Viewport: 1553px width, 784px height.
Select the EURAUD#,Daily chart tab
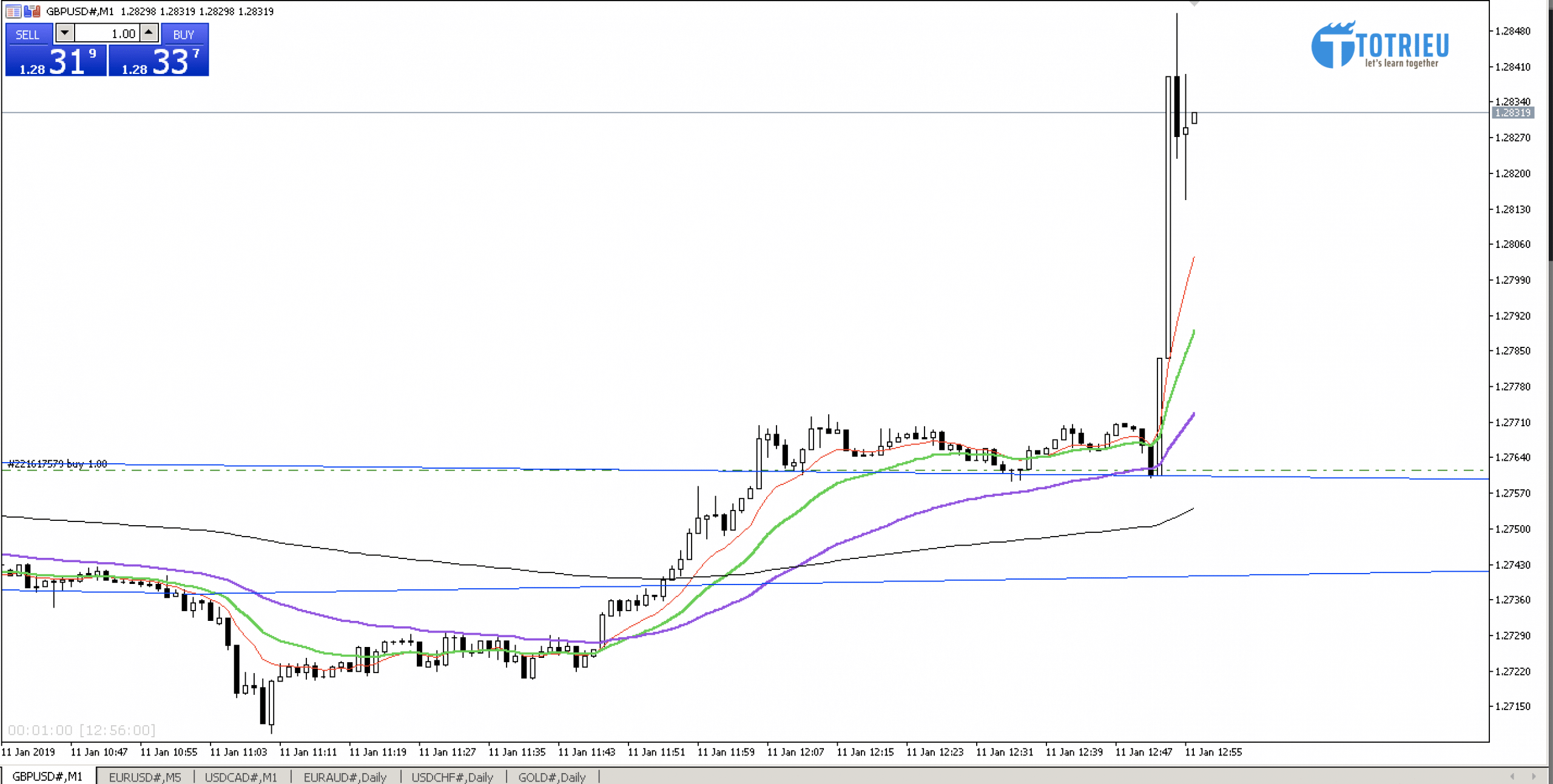tap(345, 777)
